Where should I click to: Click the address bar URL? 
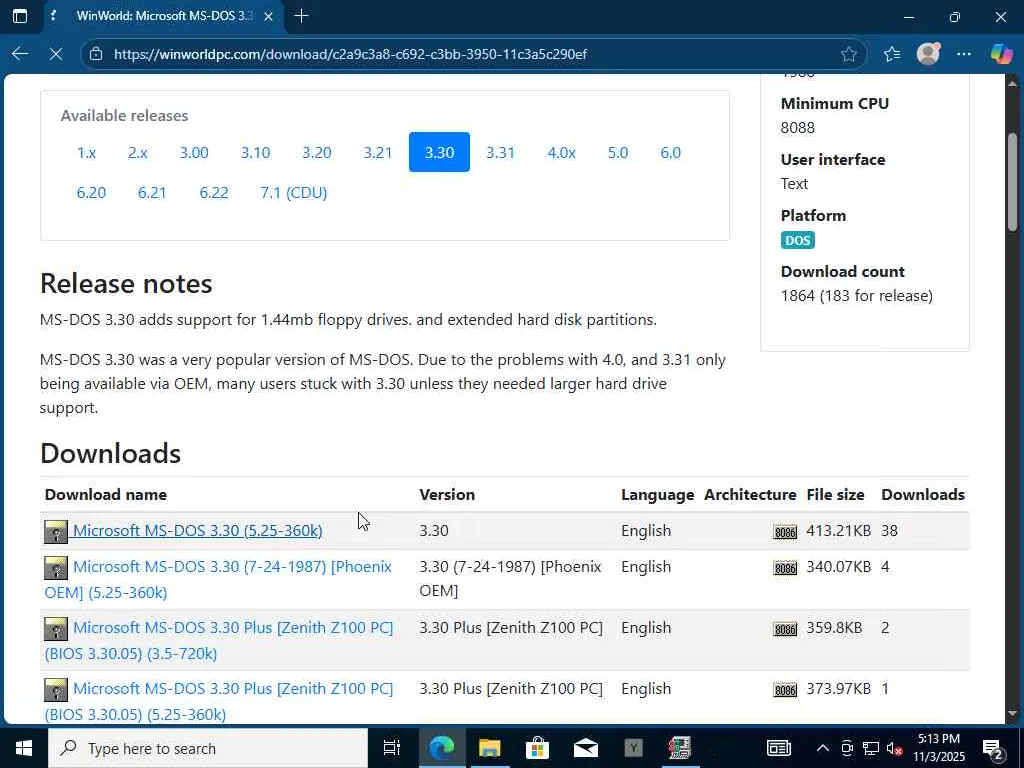coord(350,54)
